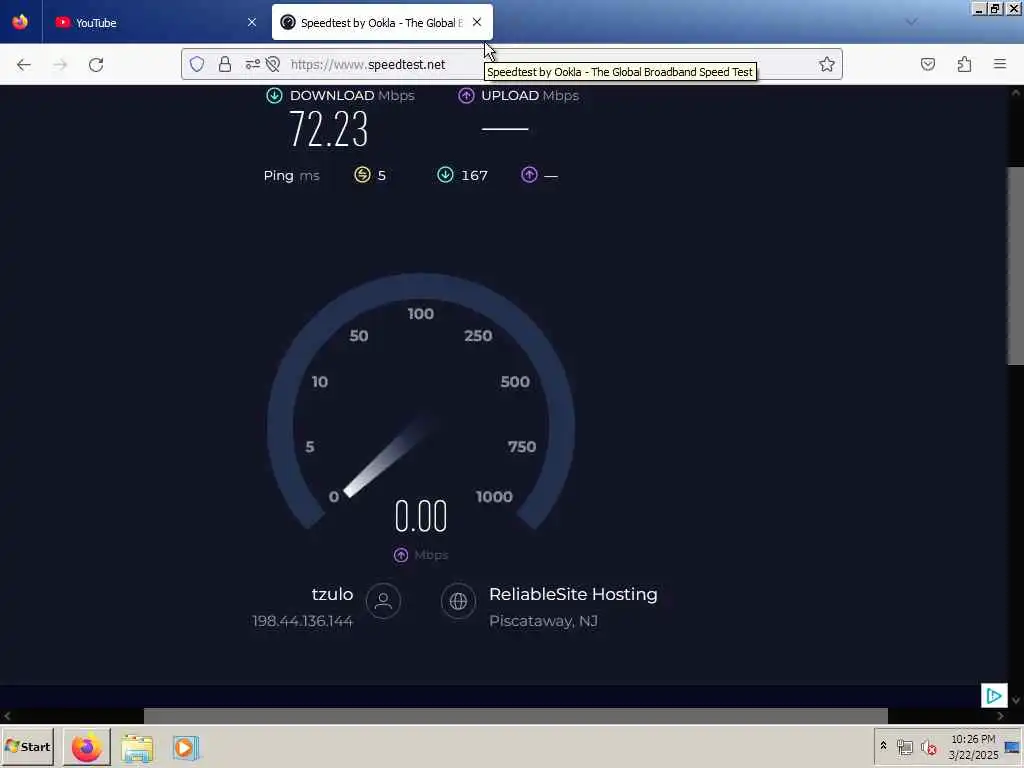The image size is (1024, 768).
Task: Click the AdChoices icon on the page
Action: pyautogui.click(x=994, y=696)
